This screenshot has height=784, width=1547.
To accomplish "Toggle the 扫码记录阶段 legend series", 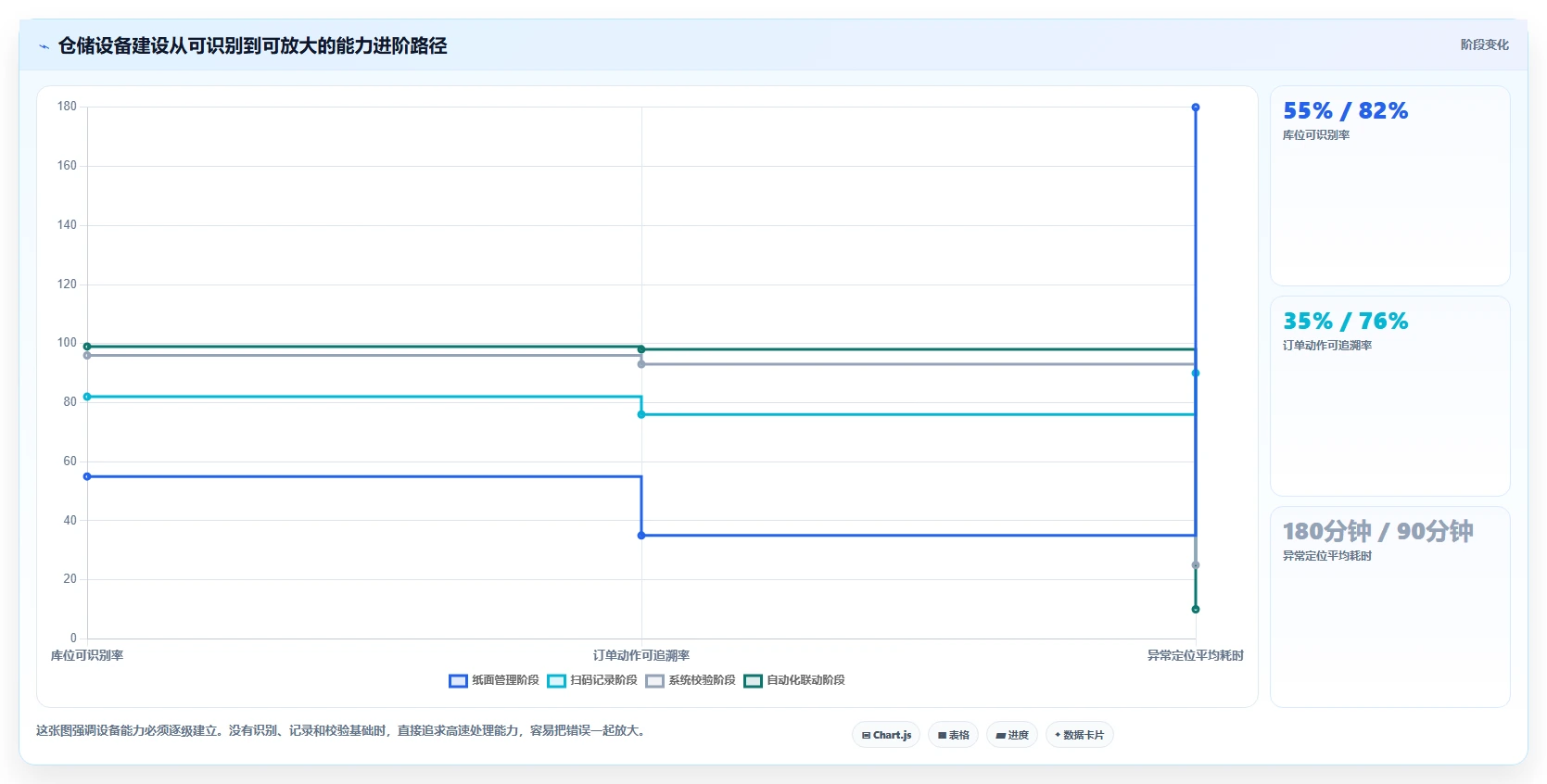I will (x=592, y=680).
